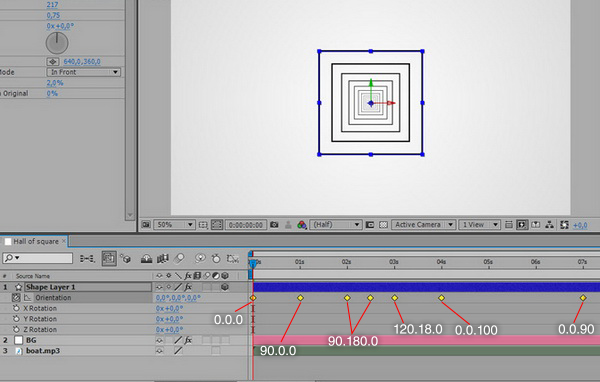
Task: Toggle the fx switch on BG layer
Action: point(188,340)
